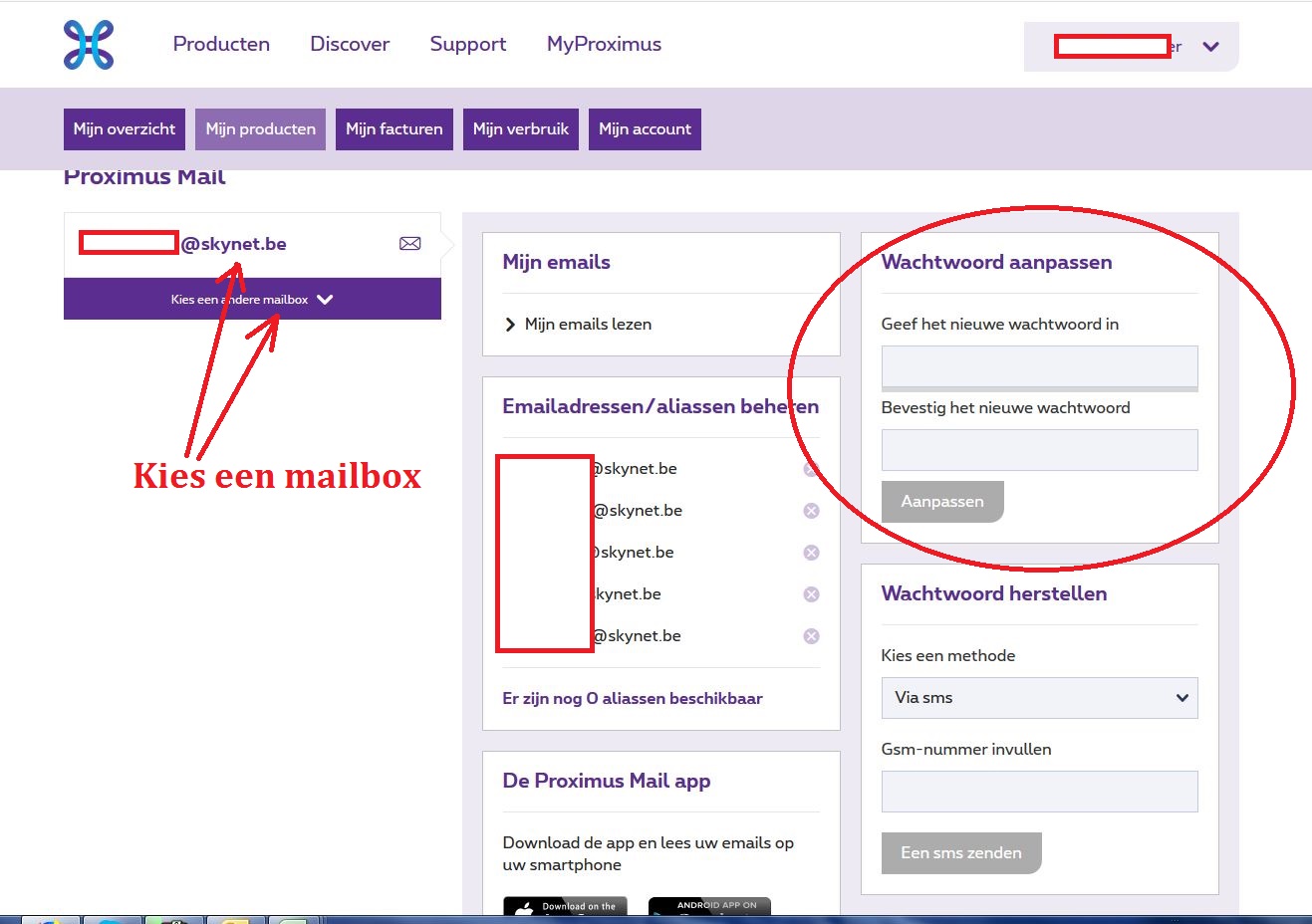Open the envelope icon next to the skynet.be mailbox
The width and height of the screenshot is (1312, 924).
tap(409, 242)
